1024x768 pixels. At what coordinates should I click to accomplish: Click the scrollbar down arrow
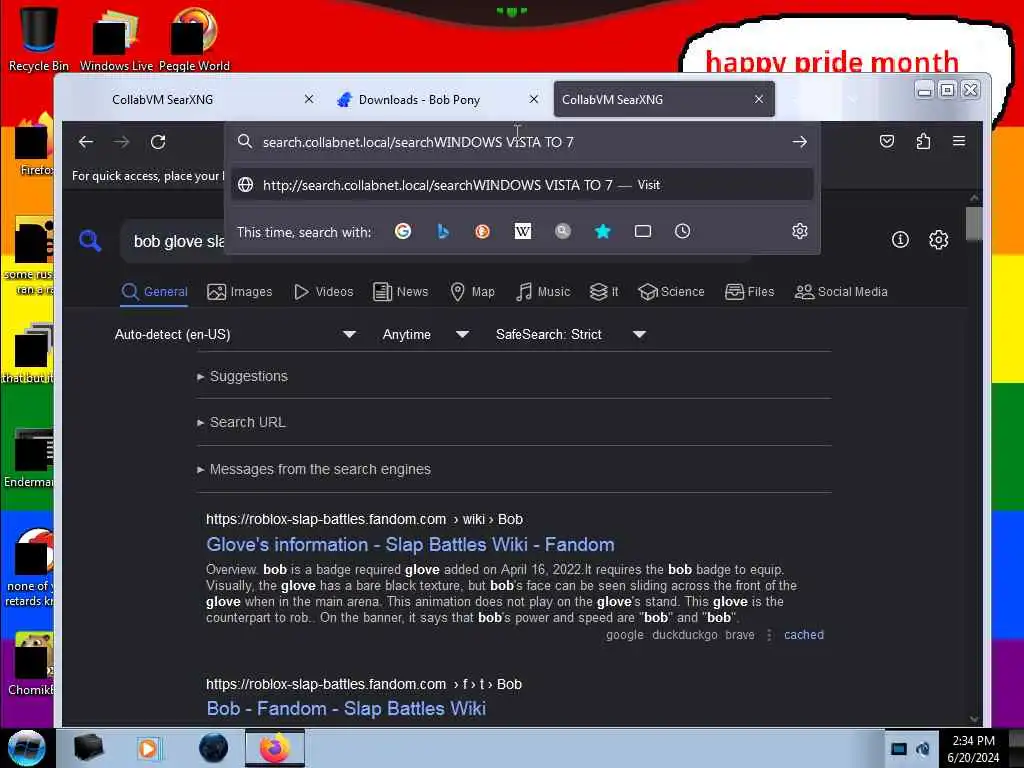(x=974, y=719)
